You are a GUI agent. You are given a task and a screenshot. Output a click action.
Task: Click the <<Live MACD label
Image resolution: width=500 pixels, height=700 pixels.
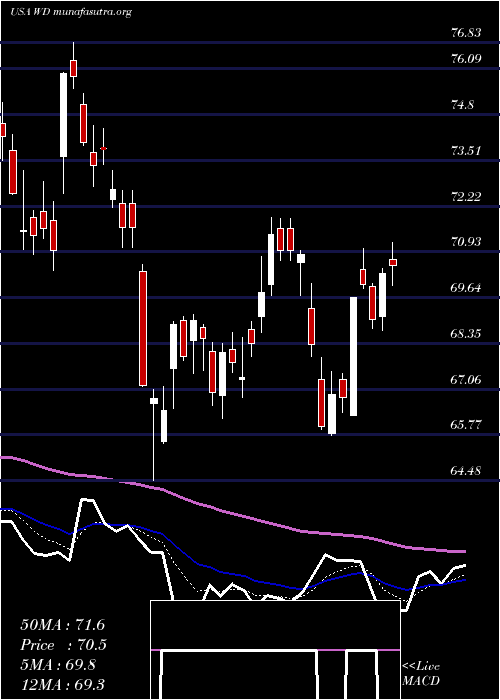[x=421, y=674]
